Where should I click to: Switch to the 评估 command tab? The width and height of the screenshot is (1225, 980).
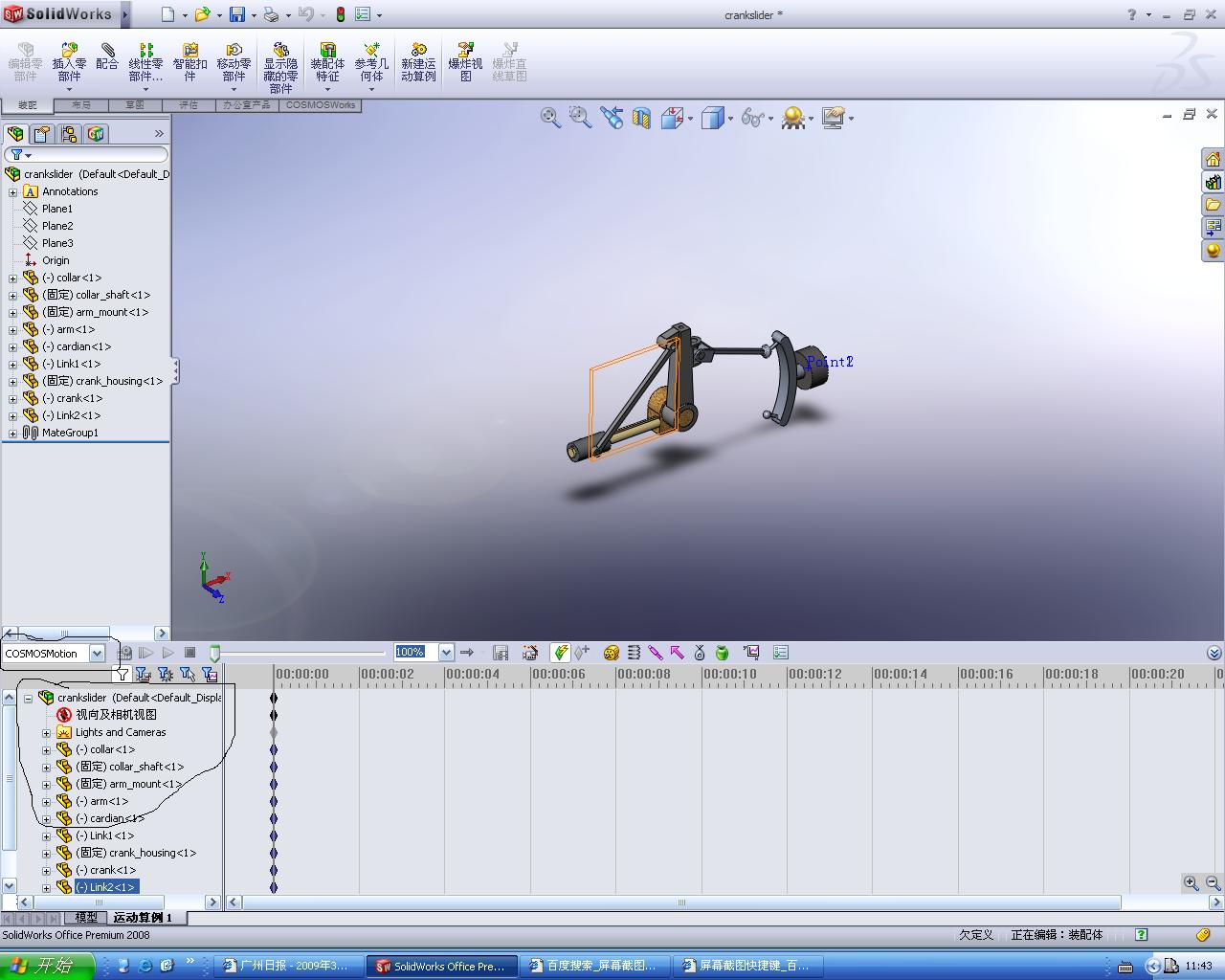[x=188, y=105]
